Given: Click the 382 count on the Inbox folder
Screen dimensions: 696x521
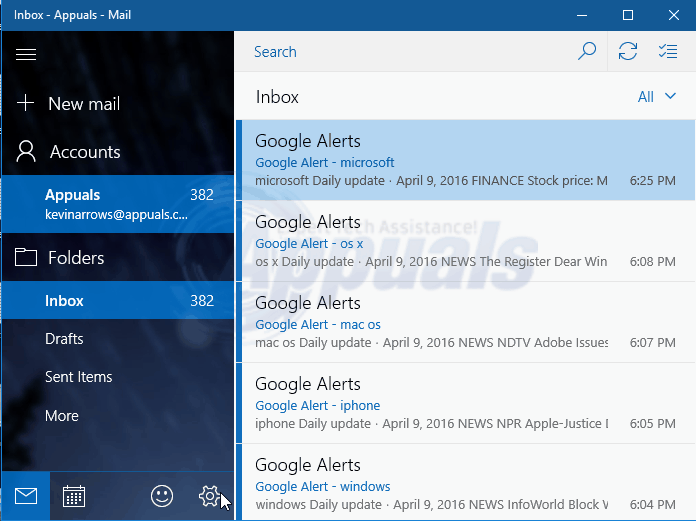Looking at the screenshot, I should pos(202,300).
